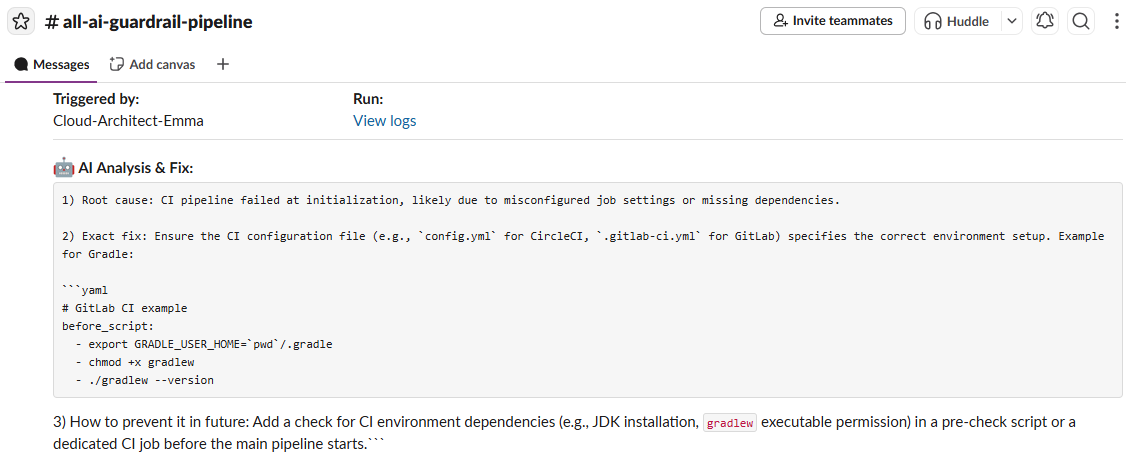Open search with the magnifying glass icon
Screen dimensions: 1126x453
click(x=1080, y=21)
